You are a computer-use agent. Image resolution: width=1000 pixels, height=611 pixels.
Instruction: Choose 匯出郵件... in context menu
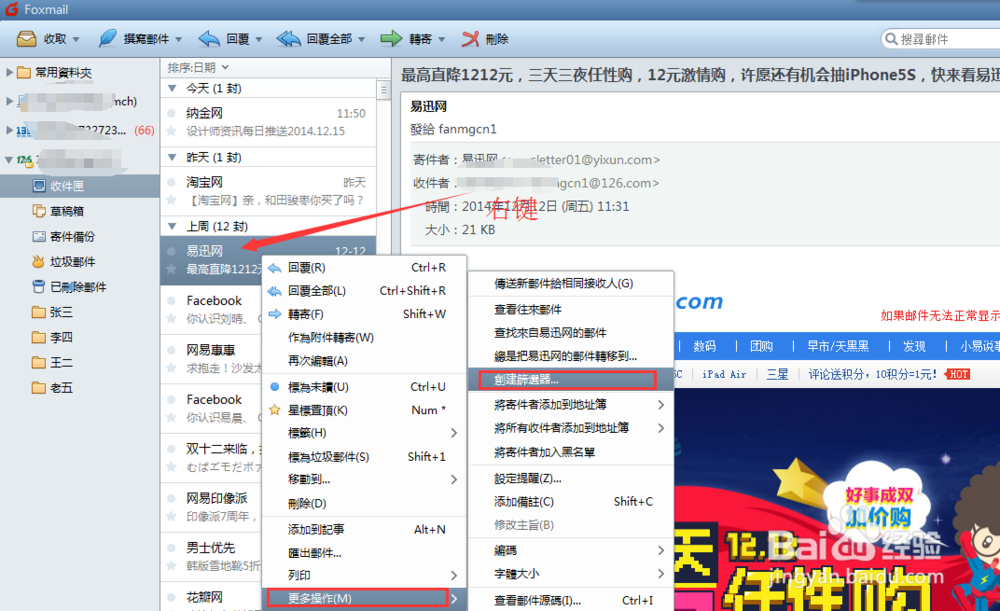[364, 553]
